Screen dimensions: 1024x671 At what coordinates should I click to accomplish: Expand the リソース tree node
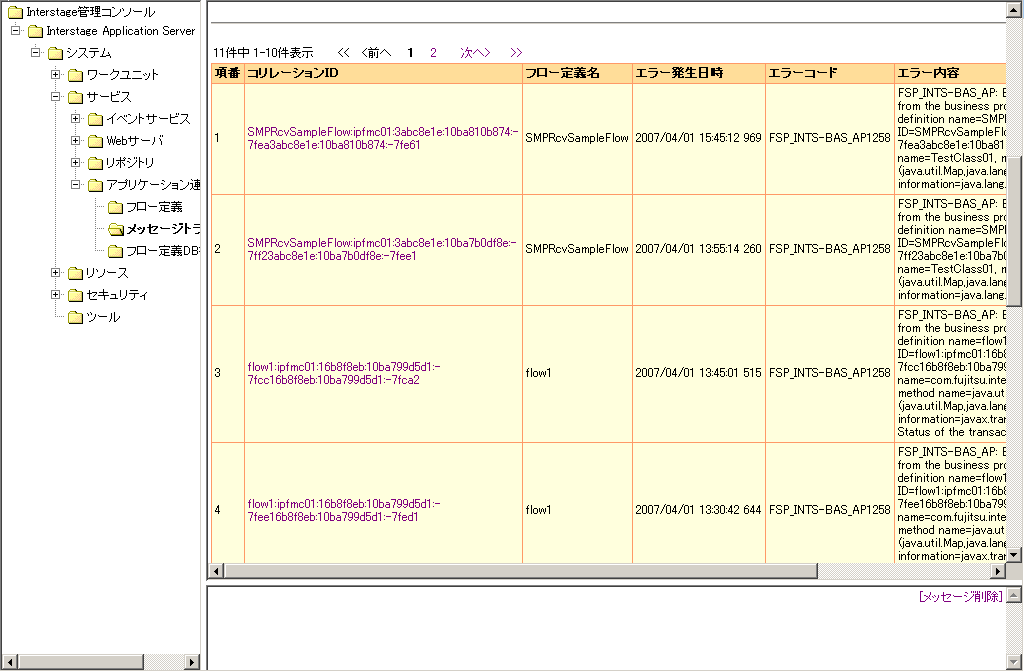tap(56, 273)
